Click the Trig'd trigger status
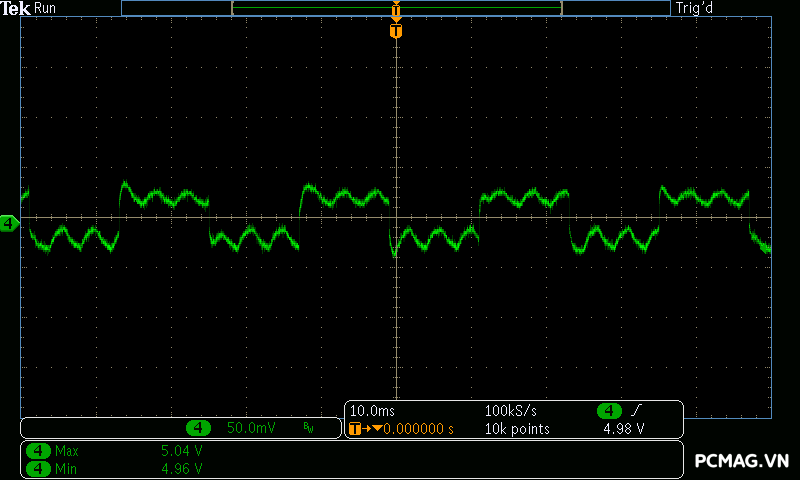The image size is (800, 480). pos(694,8)
